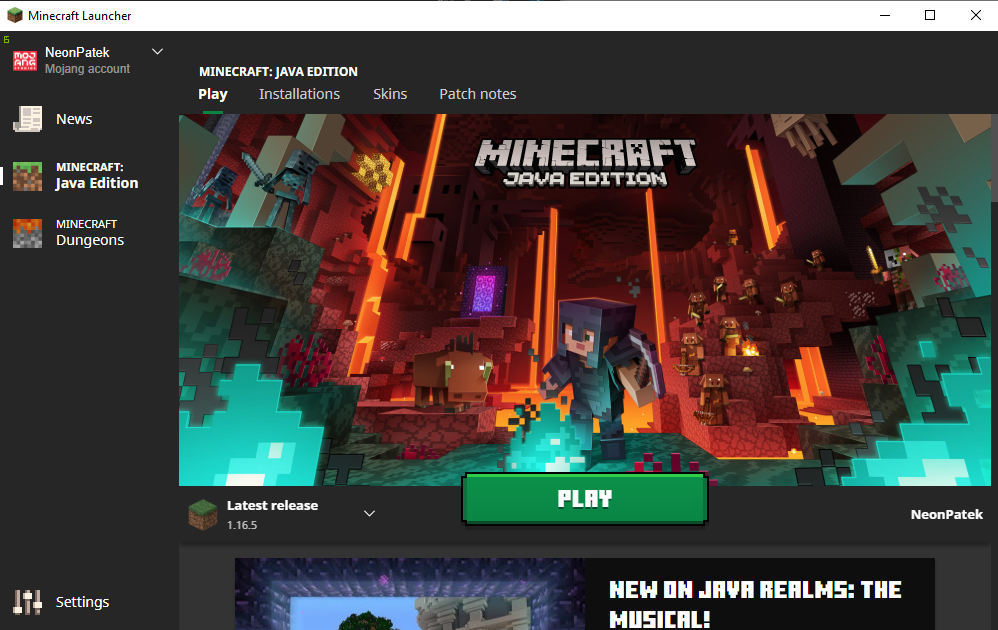The image size is (998, 630).
Task: Minimize the Minecraft Launcher window
Action: click(885, 15)
